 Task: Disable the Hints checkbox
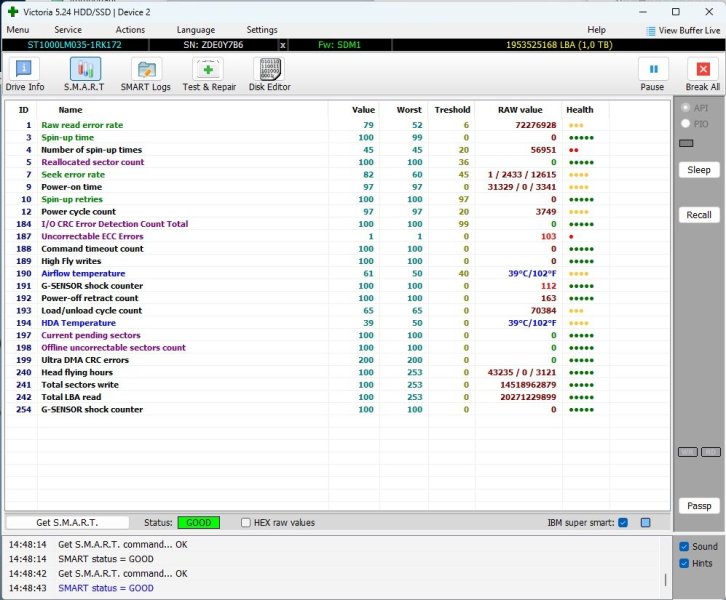click(684, 563)
